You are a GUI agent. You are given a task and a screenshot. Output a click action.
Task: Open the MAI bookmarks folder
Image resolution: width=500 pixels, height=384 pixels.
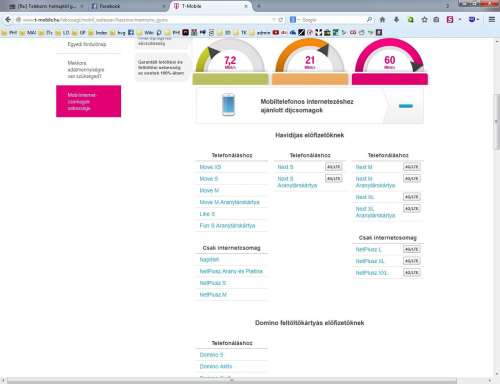[28, 32]
